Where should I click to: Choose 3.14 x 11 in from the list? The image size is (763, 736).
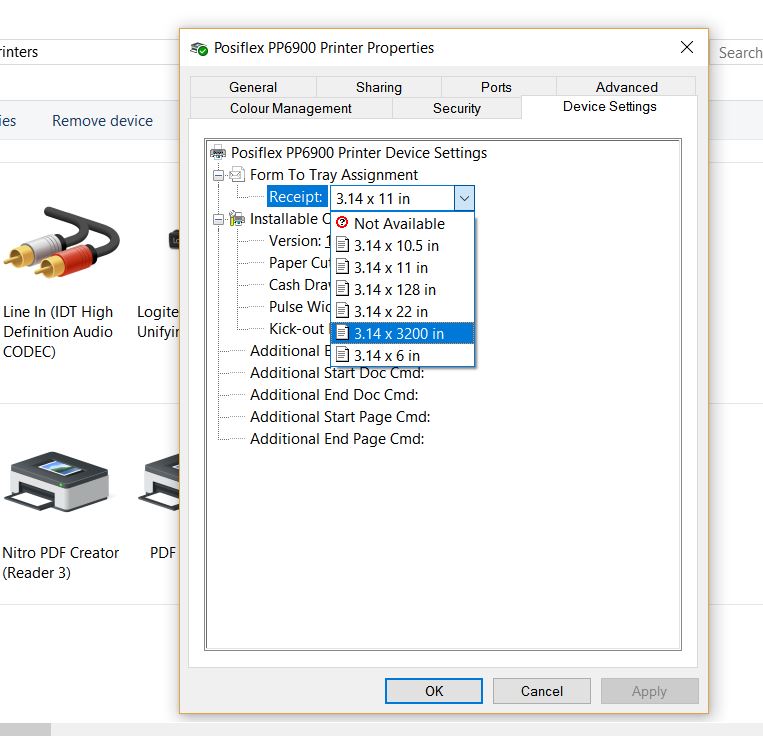coord(402,267)
